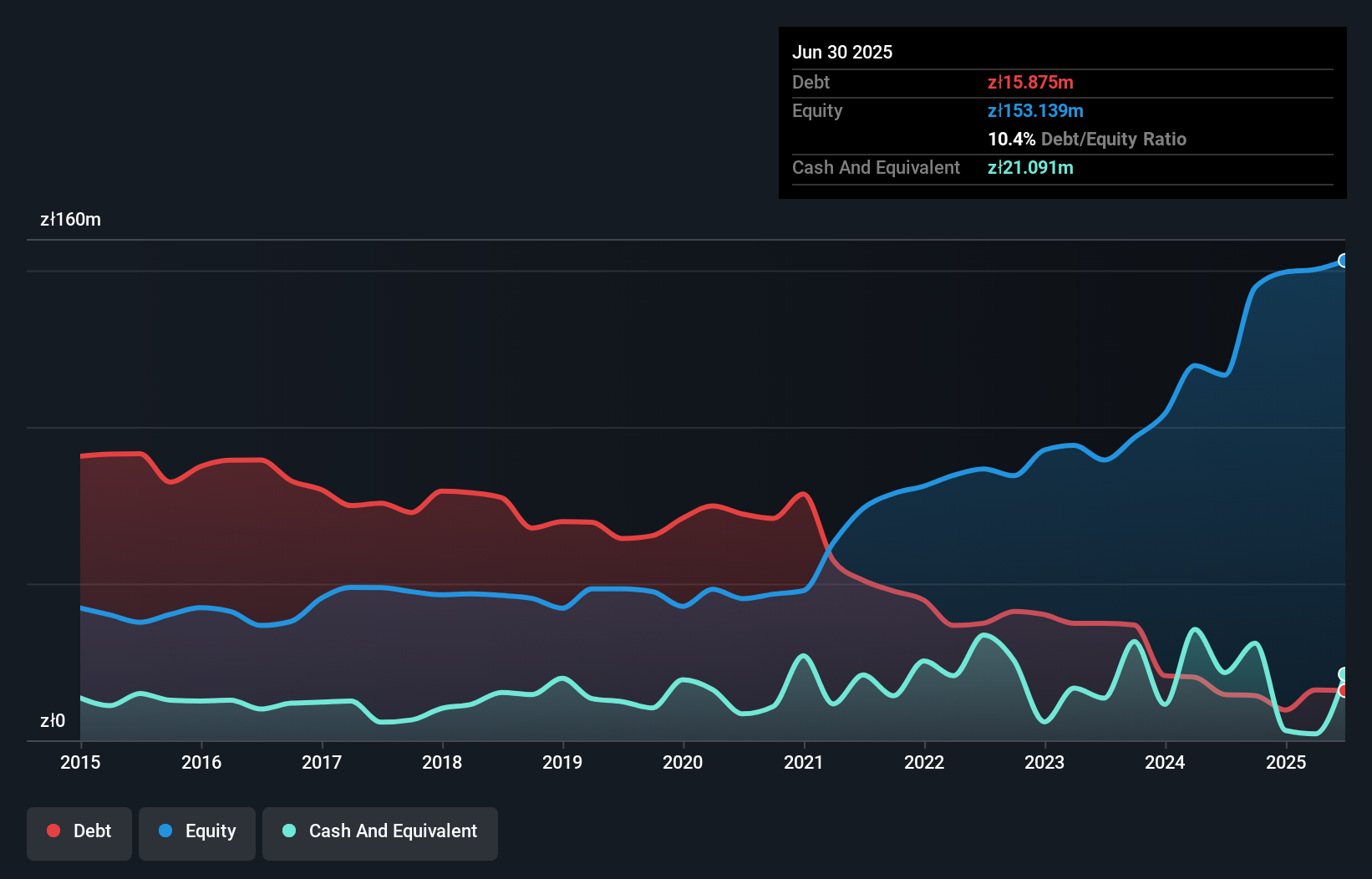Toggle the Equity series visibility
Screen dimensions: 1372x879
pyautogui.click(x=196, y=831)
